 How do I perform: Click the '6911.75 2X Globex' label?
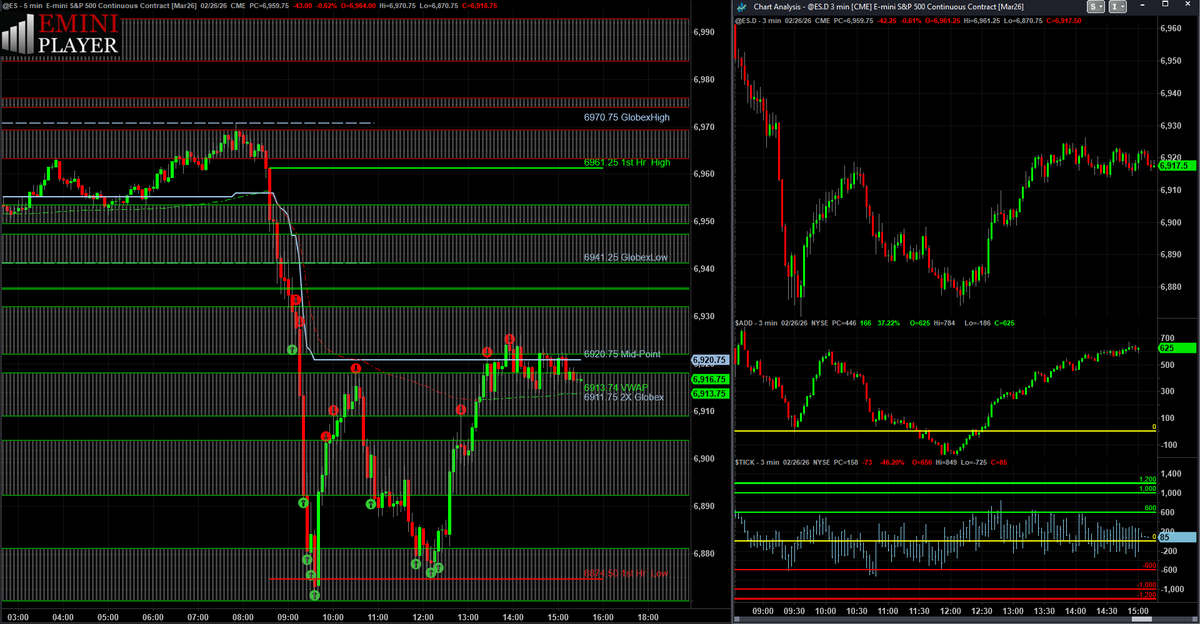coord(624,397)
